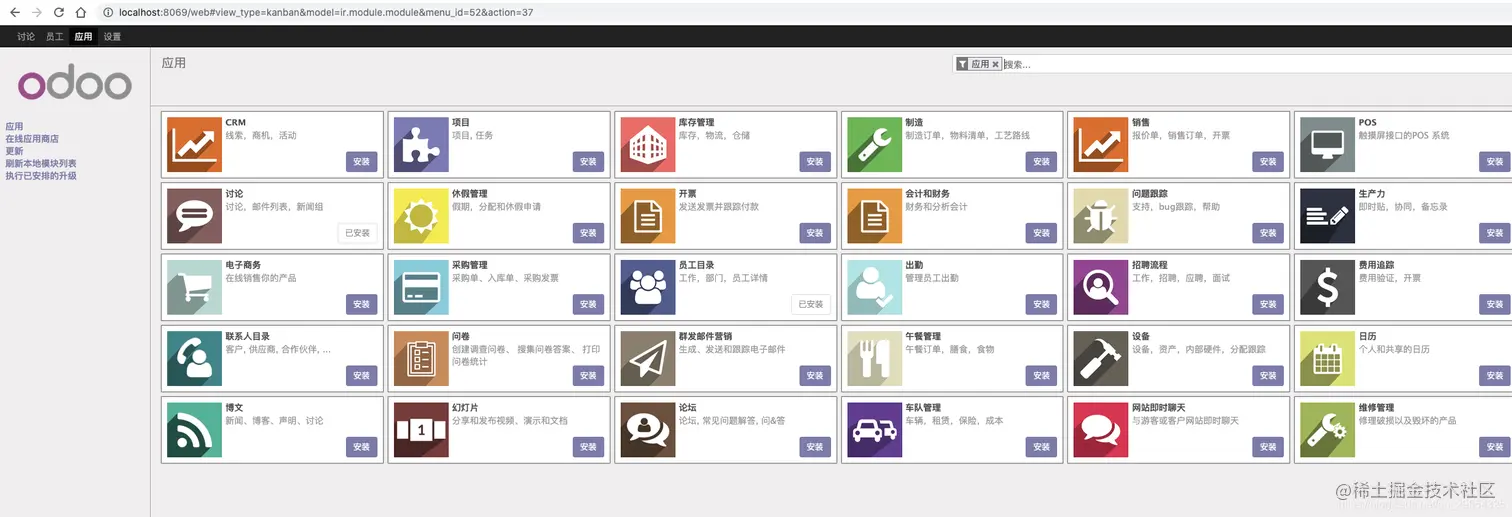1512x517 pixels.
Task: Install the 车队管理 module
Action: (1041, 447)
